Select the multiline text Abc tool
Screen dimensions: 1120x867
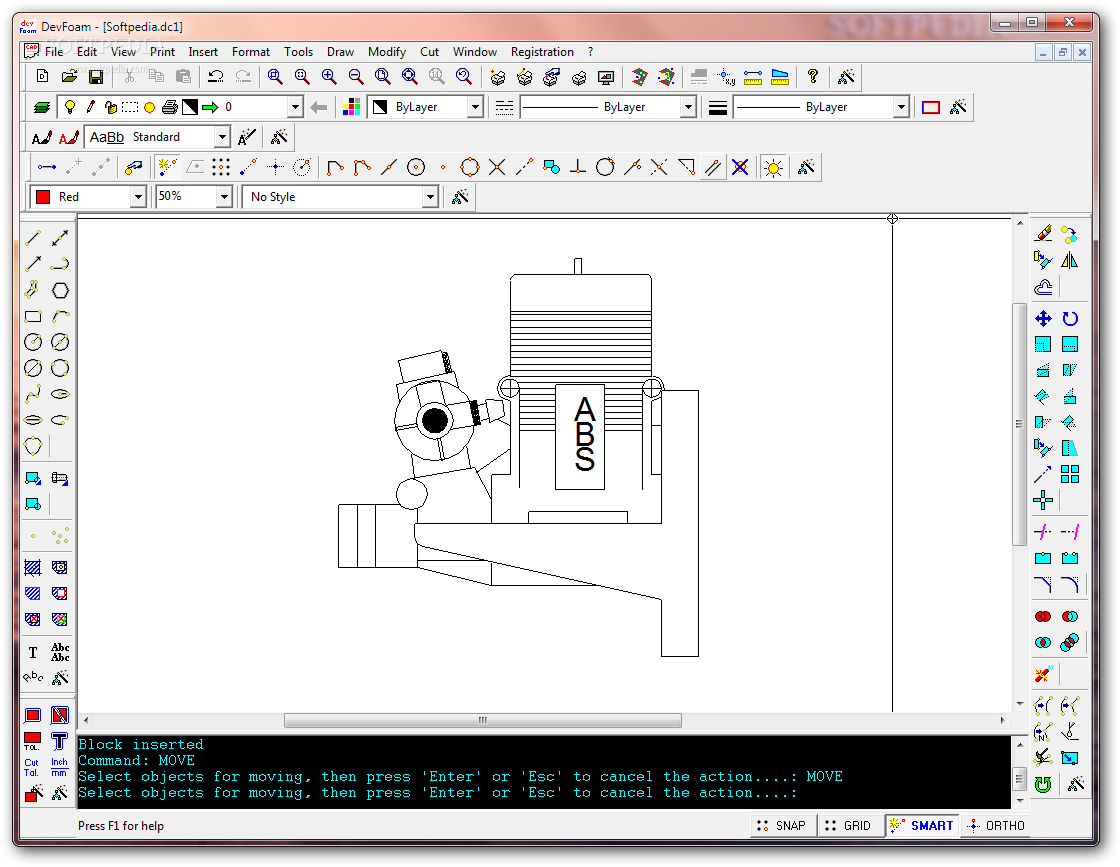60,652
